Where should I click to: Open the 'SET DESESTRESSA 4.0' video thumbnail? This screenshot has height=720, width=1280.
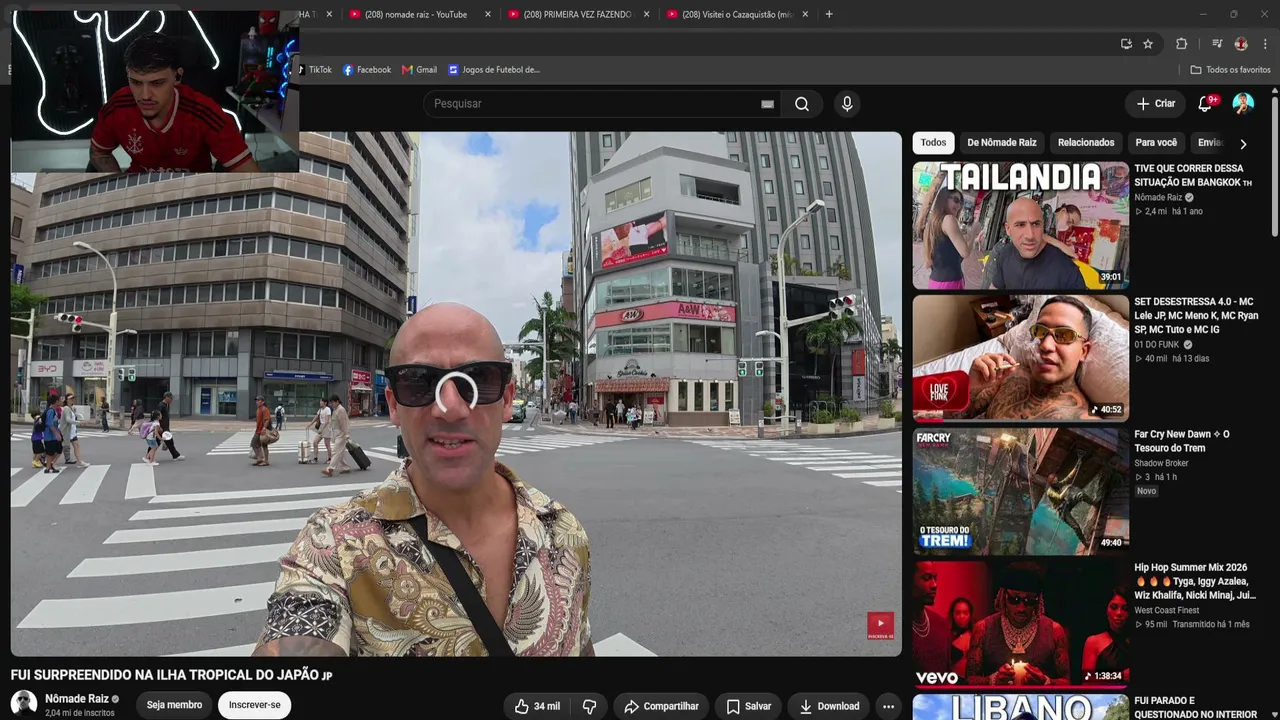(1020, 358)
